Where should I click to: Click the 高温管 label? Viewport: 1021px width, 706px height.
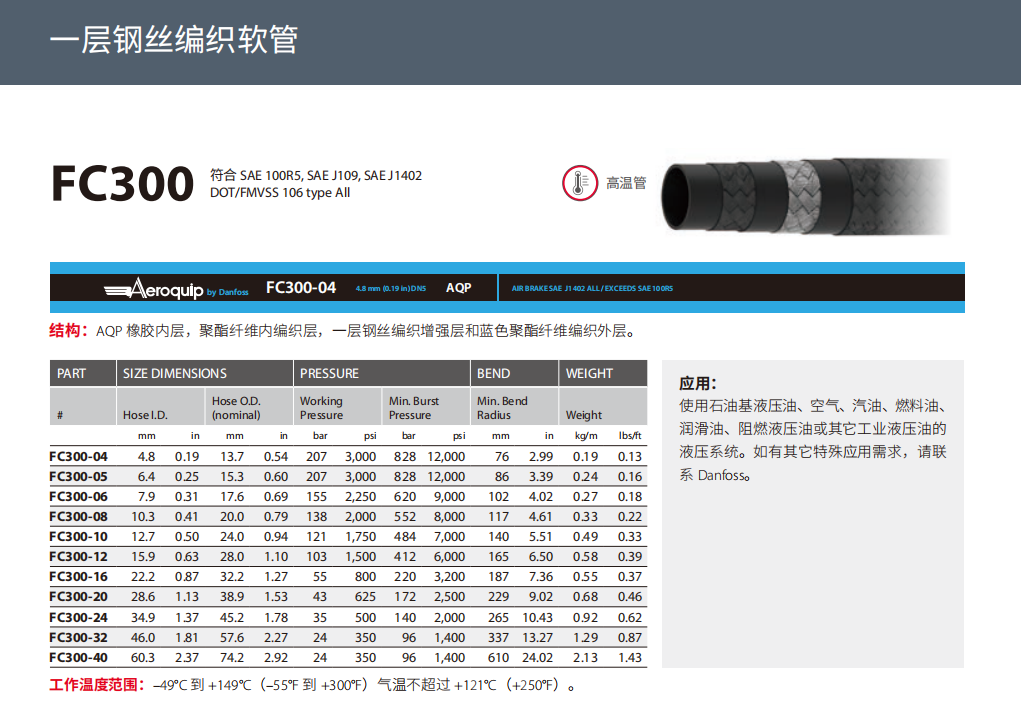tap(626, 183)
